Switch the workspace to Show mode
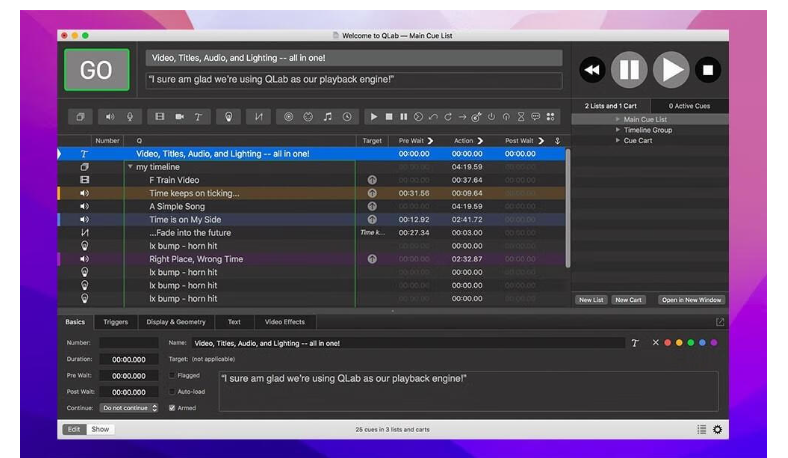 (100, 429)
